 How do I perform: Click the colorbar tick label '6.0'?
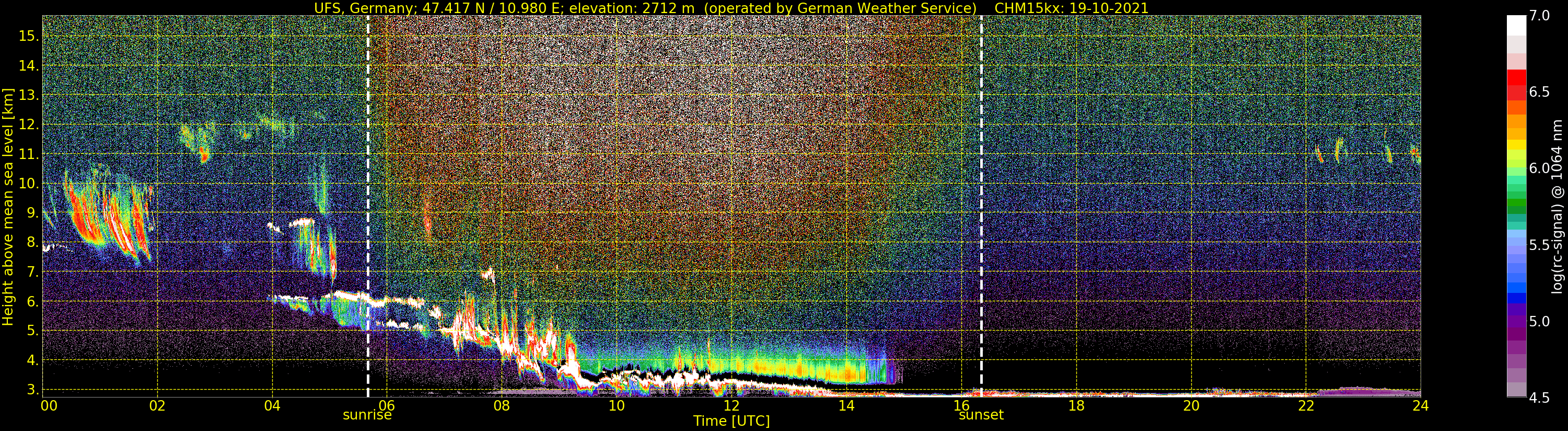[x=1539, y=168]
